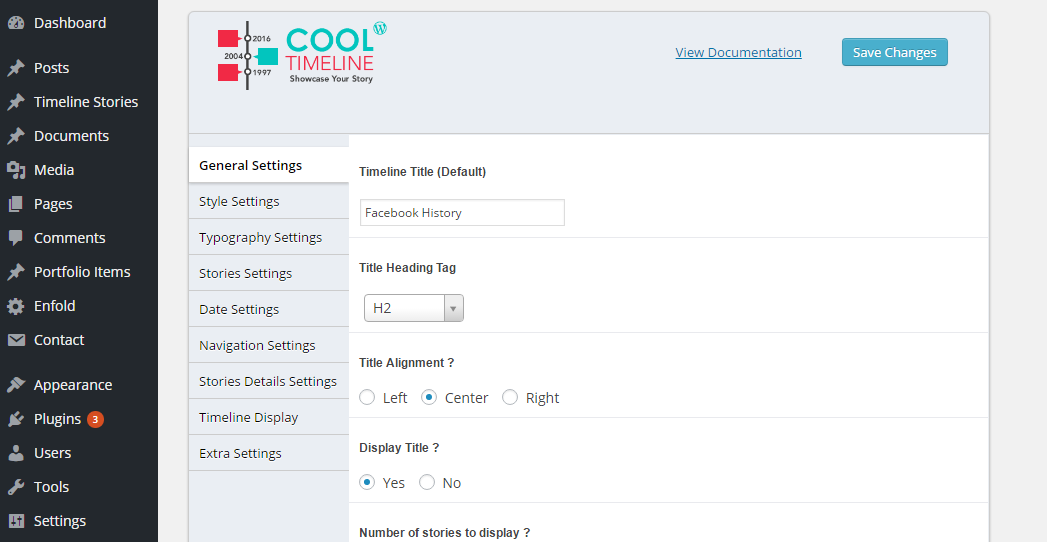Click the Posts pushpin icon

[16, 68]
